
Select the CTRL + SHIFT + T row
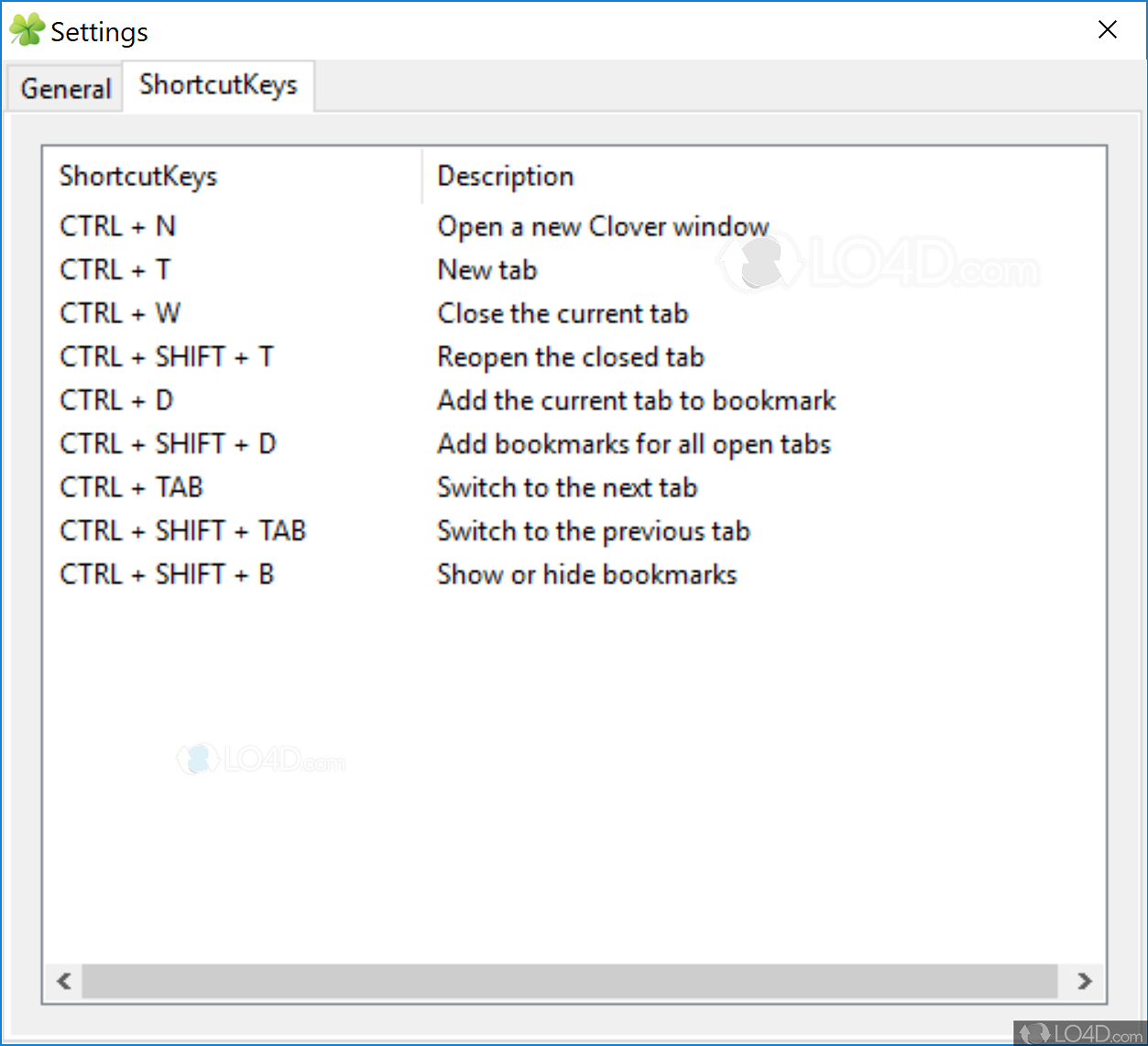[x=167, y=357]
